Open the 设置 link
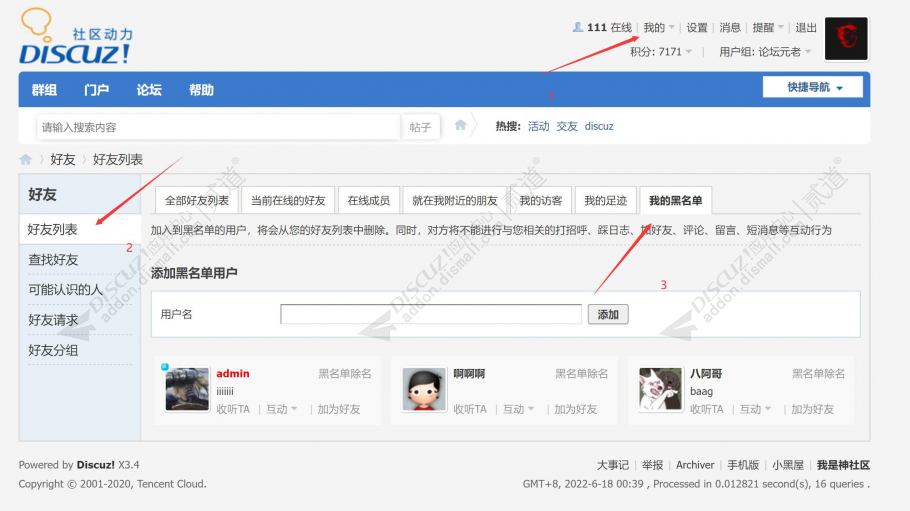This screenshot has width=910, height=511. coord(697,27)
